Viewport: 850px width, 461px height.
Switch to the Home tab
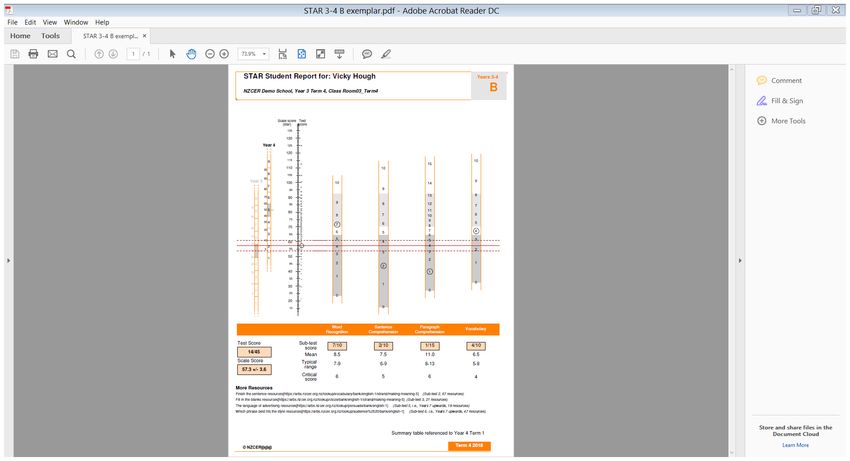point(20,36)
